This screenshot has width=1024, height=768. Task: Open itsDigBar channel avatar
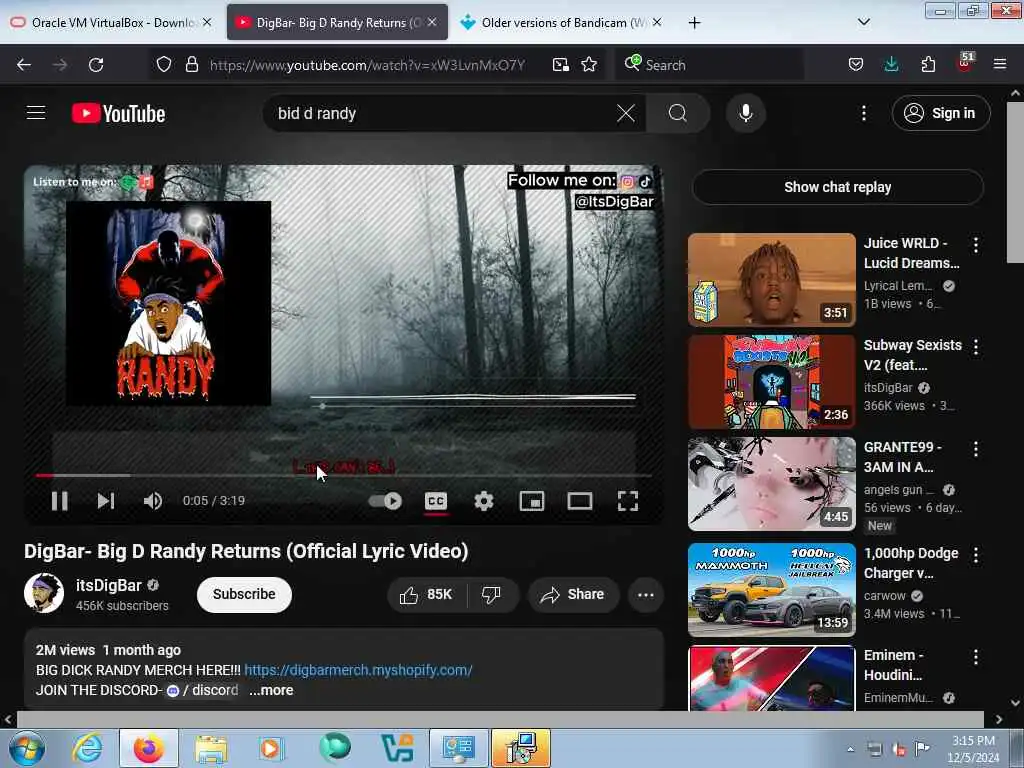coord(44,593)
